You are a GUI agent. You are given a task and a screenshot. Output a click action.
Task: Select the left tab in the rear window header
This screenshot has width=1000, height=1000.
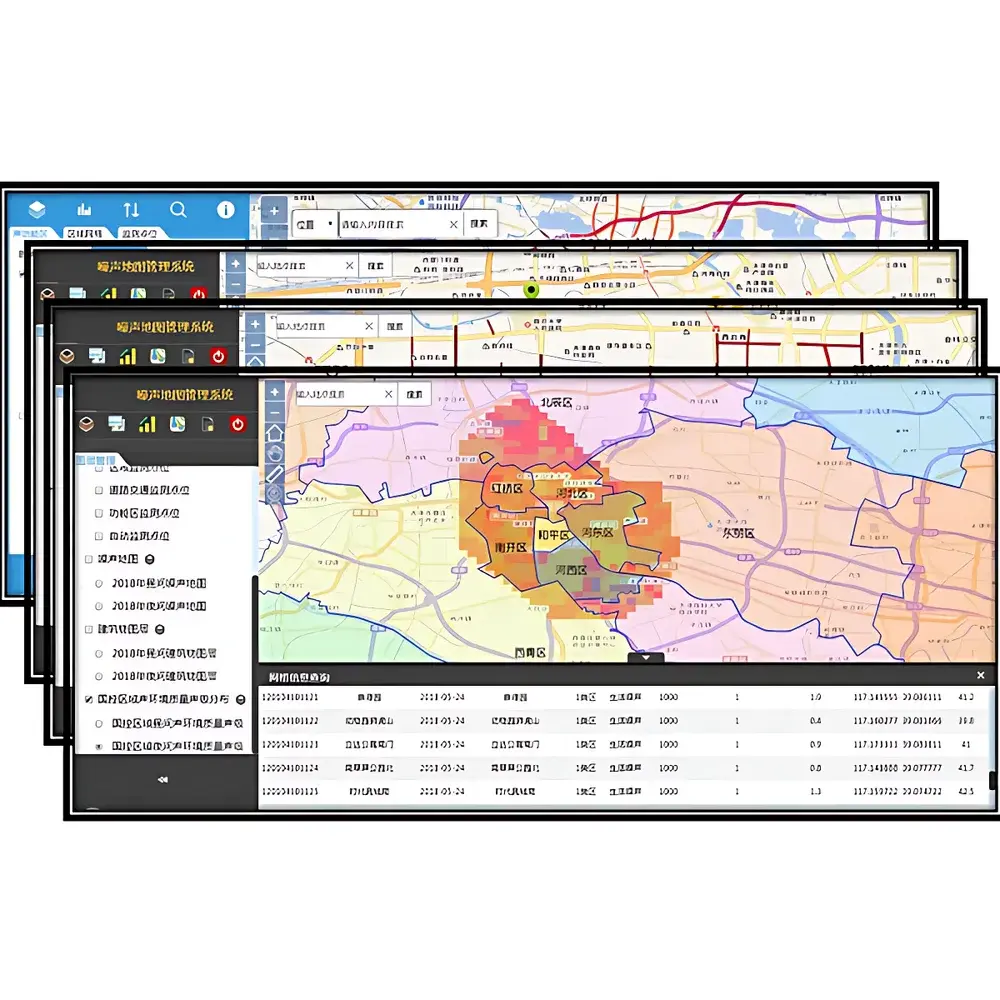coord(32,232)
